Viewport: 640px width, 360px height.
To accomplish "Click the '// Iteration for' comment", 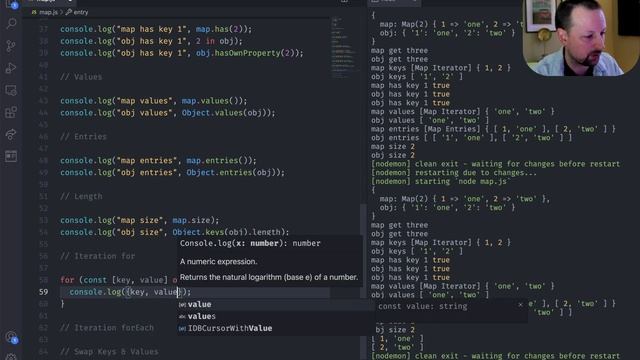I will (x=97, y=256).
